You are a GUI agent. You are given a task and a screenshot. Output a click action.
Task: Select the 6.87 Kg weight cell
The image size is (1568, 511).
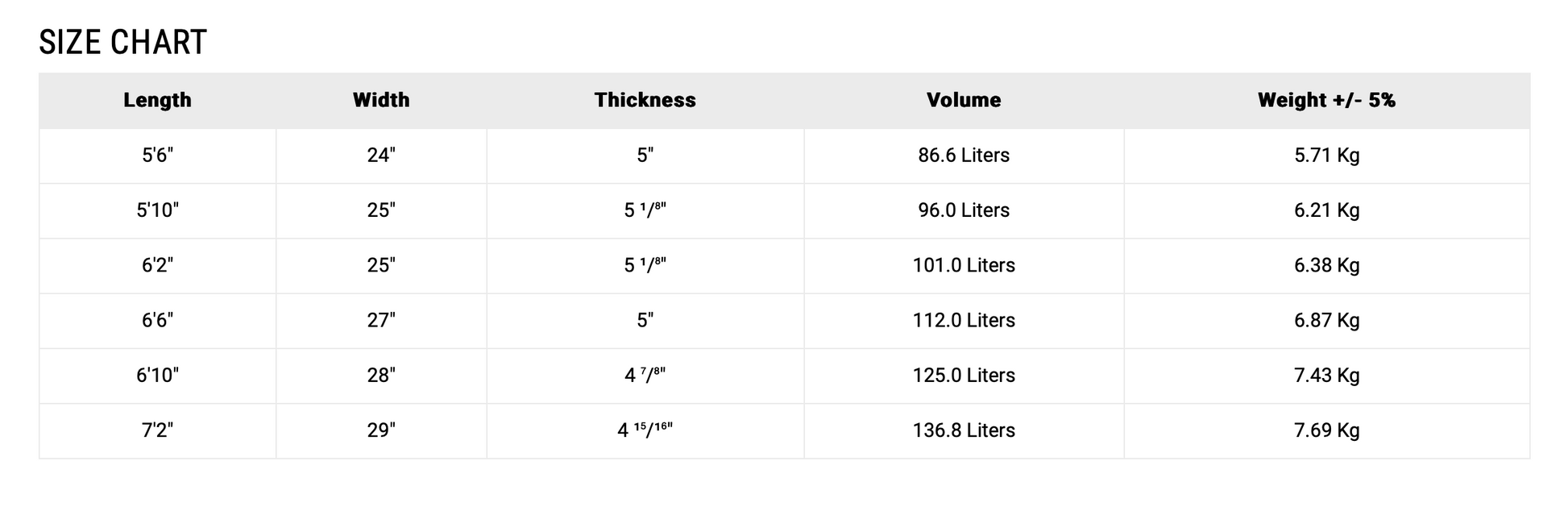coord(1326,321)
